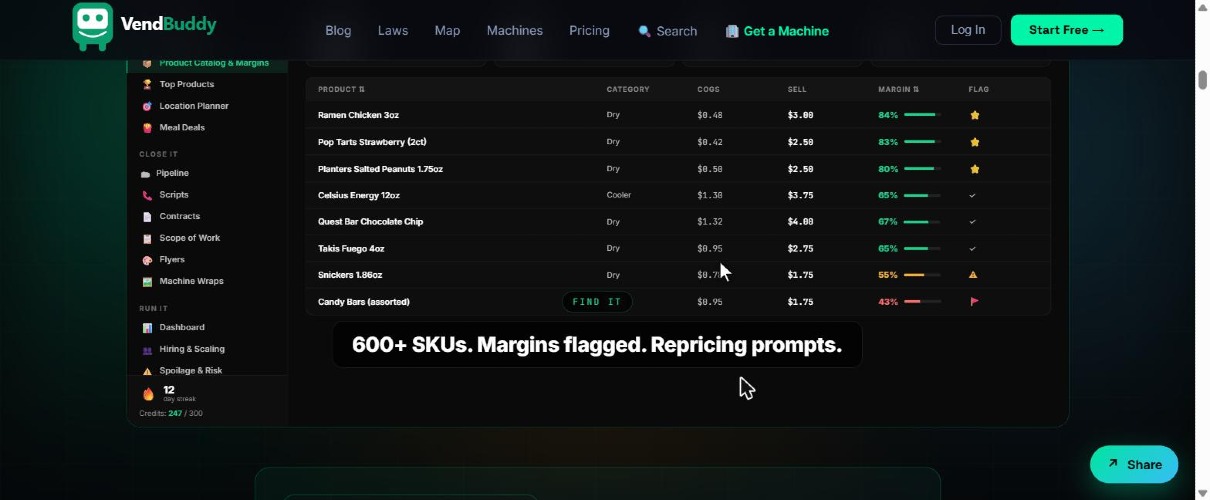Viewport: 1210px width, 500px height.
Task: Click warning triangle flag for Snickers 1.86oz
Action: [974, 275]
